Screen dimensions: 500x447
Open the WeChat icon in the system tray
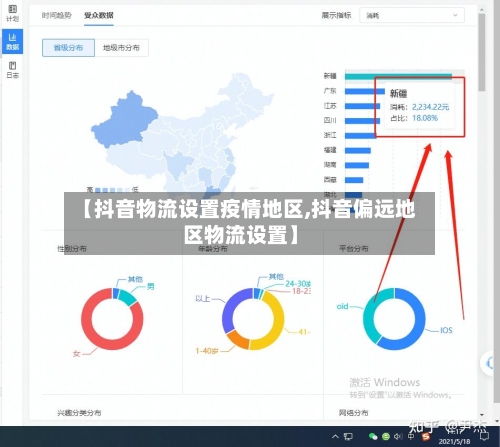point(373,436)
